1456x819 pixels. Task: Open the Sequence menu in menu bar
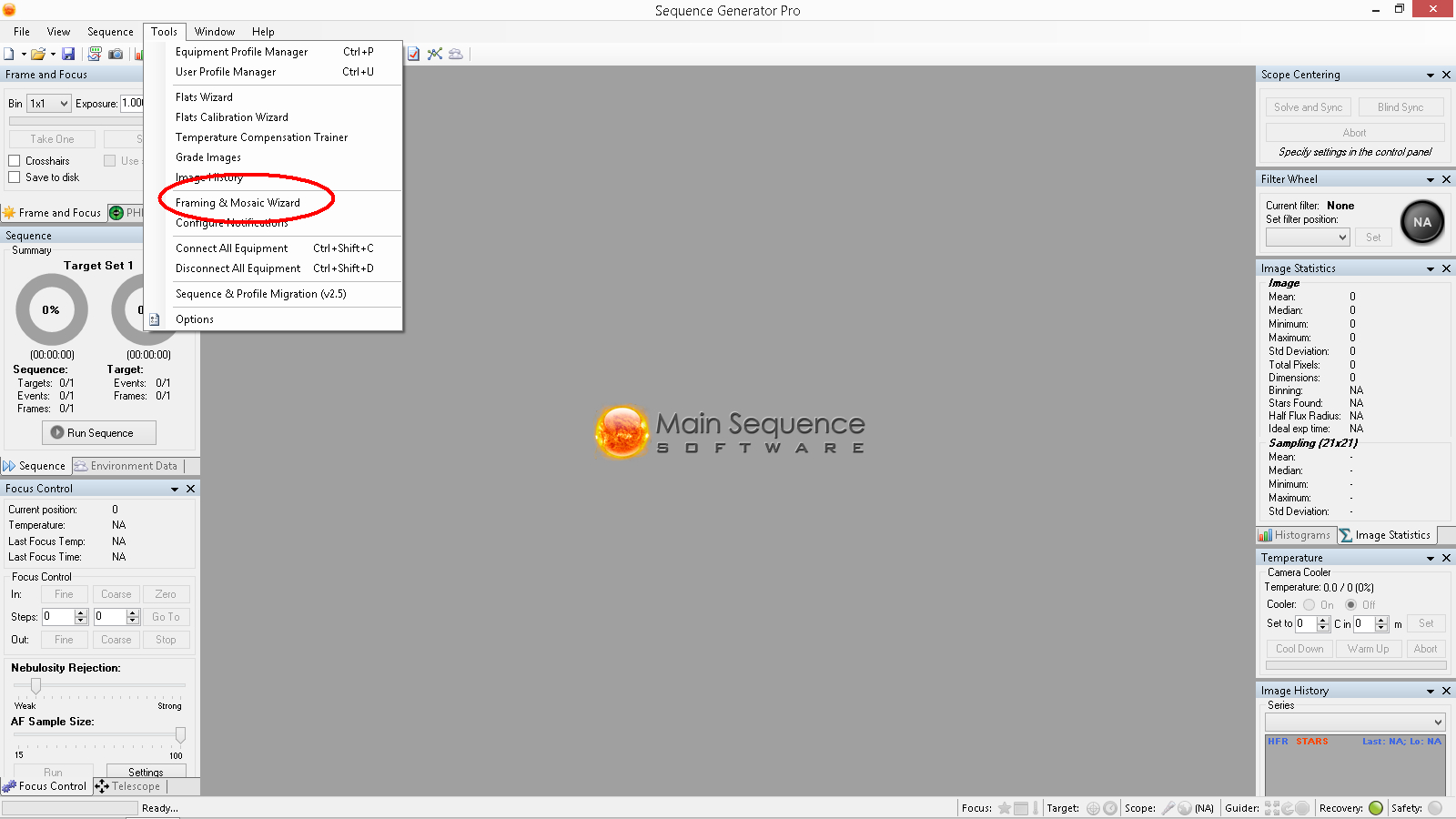[x=110, y=32]
